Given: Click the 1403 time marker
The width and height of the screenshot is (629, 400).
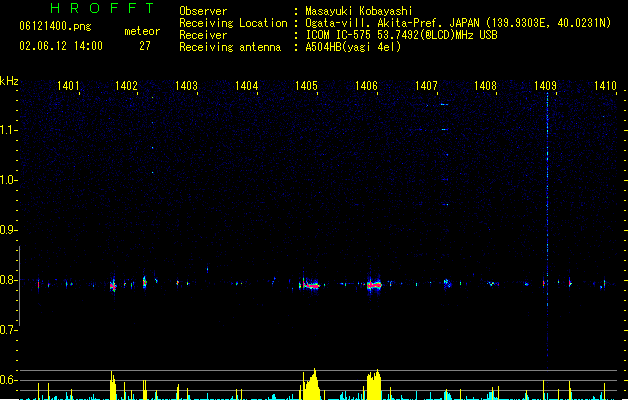Looking at the screenshot, I should (187, 86).
